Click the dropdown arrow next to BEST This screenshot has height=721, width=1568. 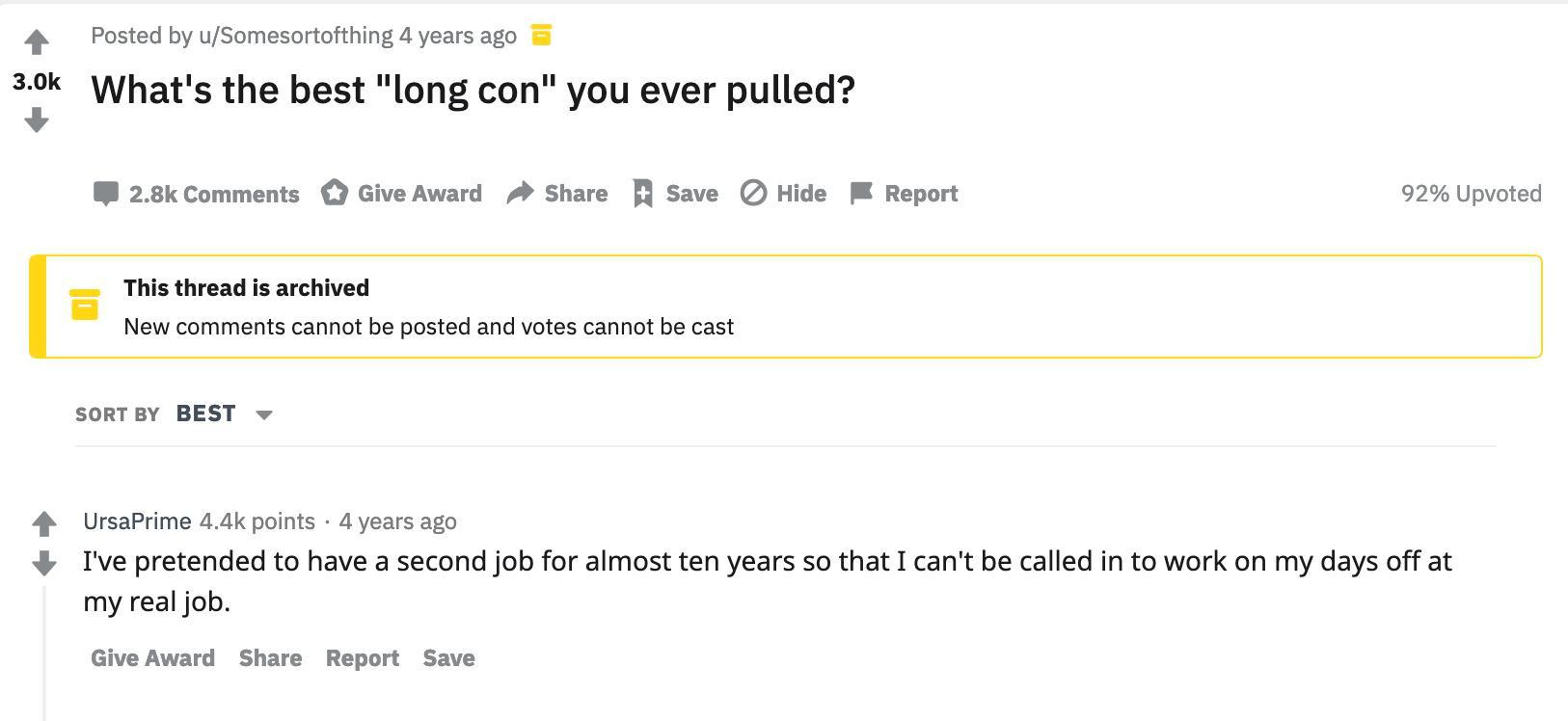click(264, 414)
